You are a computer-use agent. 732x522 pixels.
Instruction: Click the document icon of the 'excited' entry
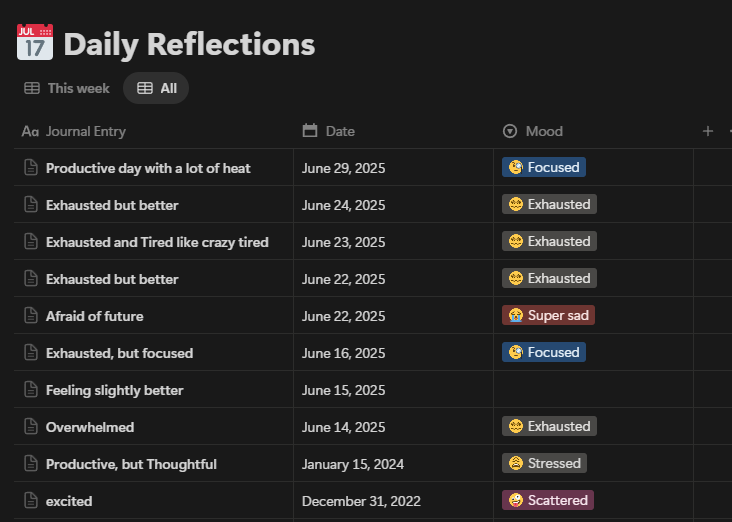coord(30,501)
